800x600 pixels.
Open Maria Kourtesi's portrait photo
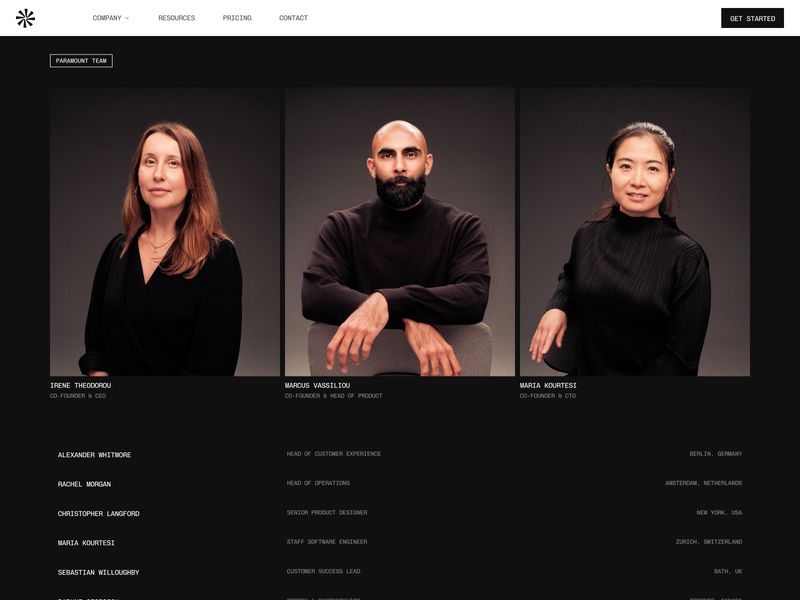point(635,232)
